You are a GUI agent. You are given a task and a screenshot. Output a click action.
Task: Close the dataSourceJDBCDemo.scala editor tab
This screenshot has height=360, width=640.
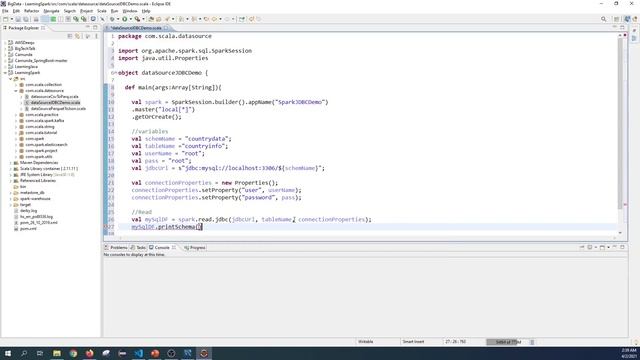pos(166,28)
